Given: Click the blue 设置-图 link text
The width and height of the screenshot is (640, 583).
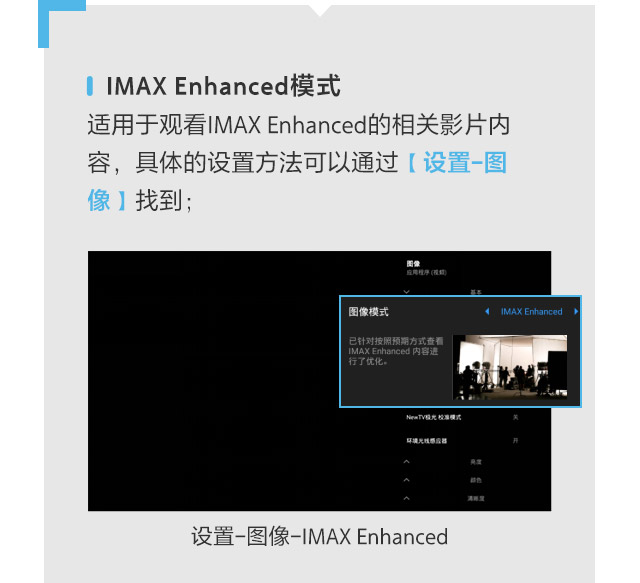Looking at the screenshot, I should click(458, 162).
